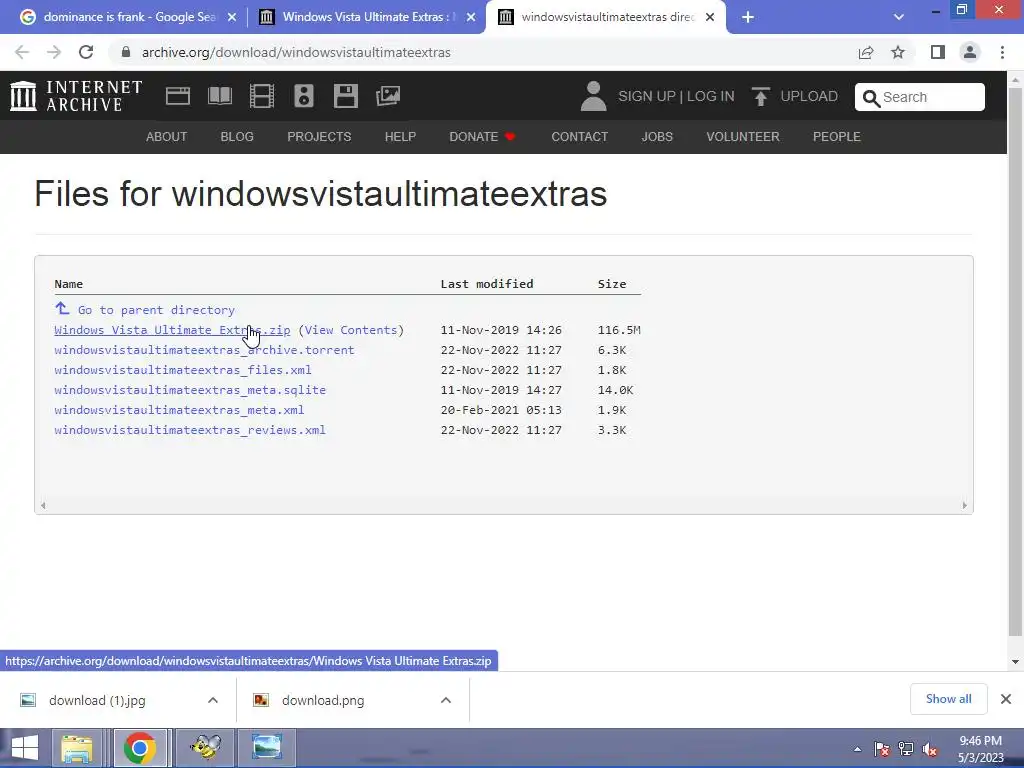Click the View Contents link
1024x768 pixels.
click(351, 330)
